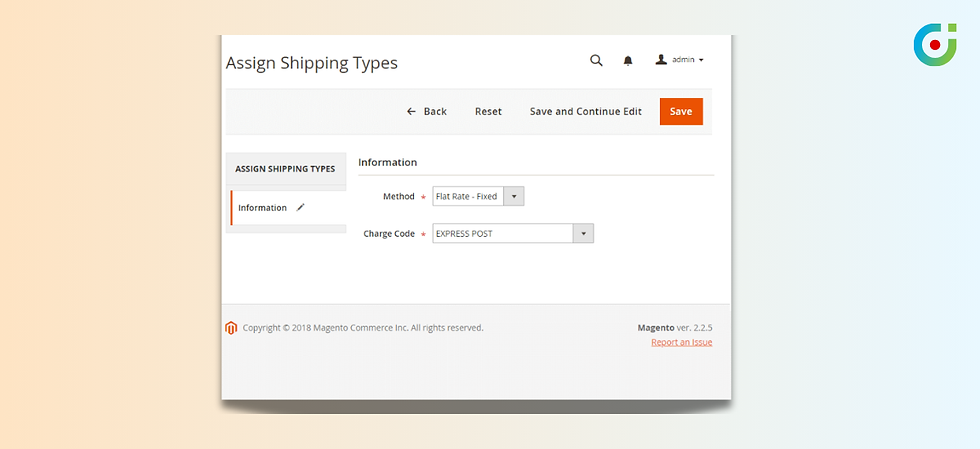Open the notifications bell
The image size is (980, 449).
628,61
